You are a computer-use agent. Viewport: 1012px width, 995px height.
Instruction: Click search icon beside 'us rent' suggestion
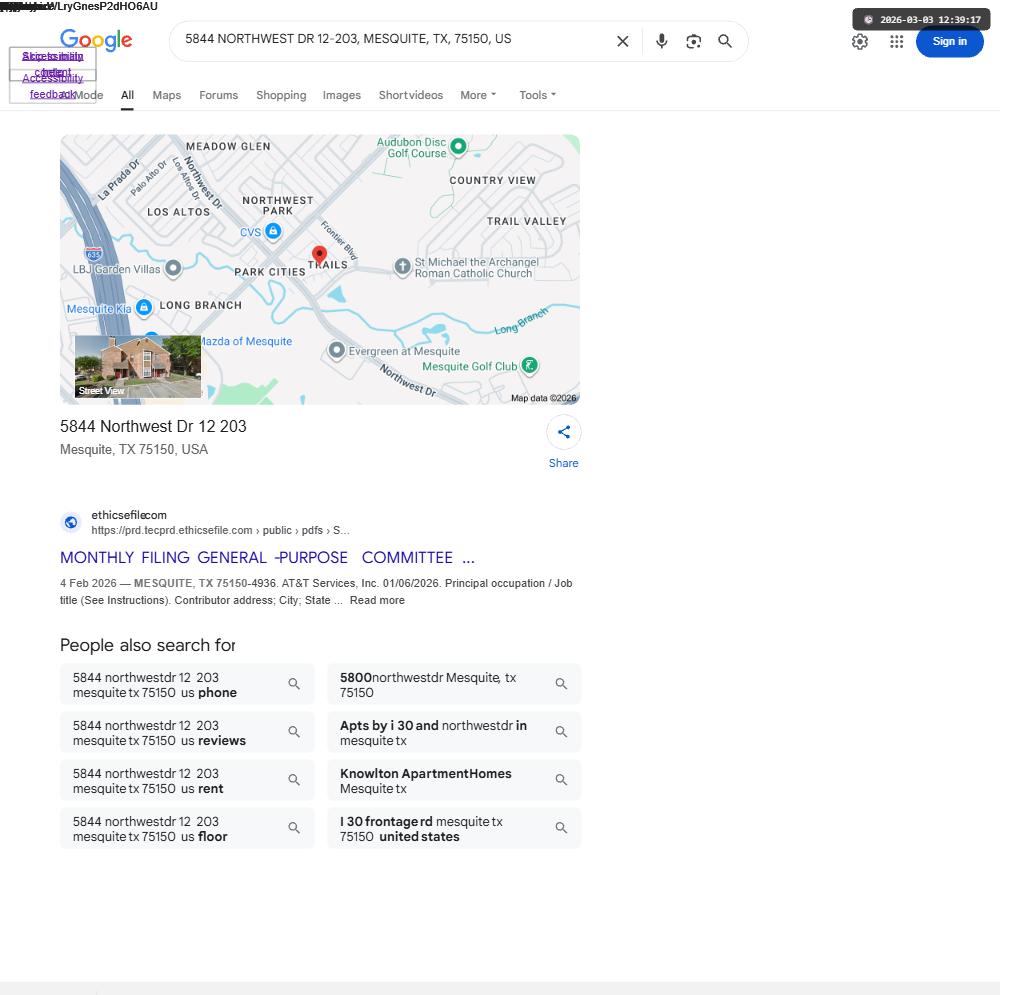pos(294,780)
